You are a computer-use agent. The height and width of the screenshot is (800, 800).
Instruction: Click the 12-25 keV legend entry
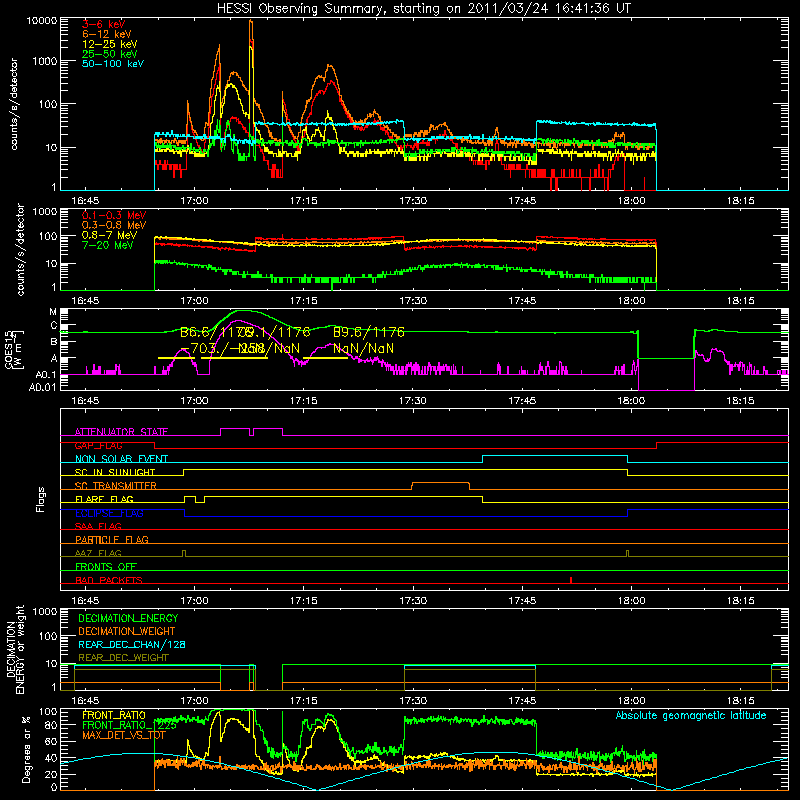110,44
